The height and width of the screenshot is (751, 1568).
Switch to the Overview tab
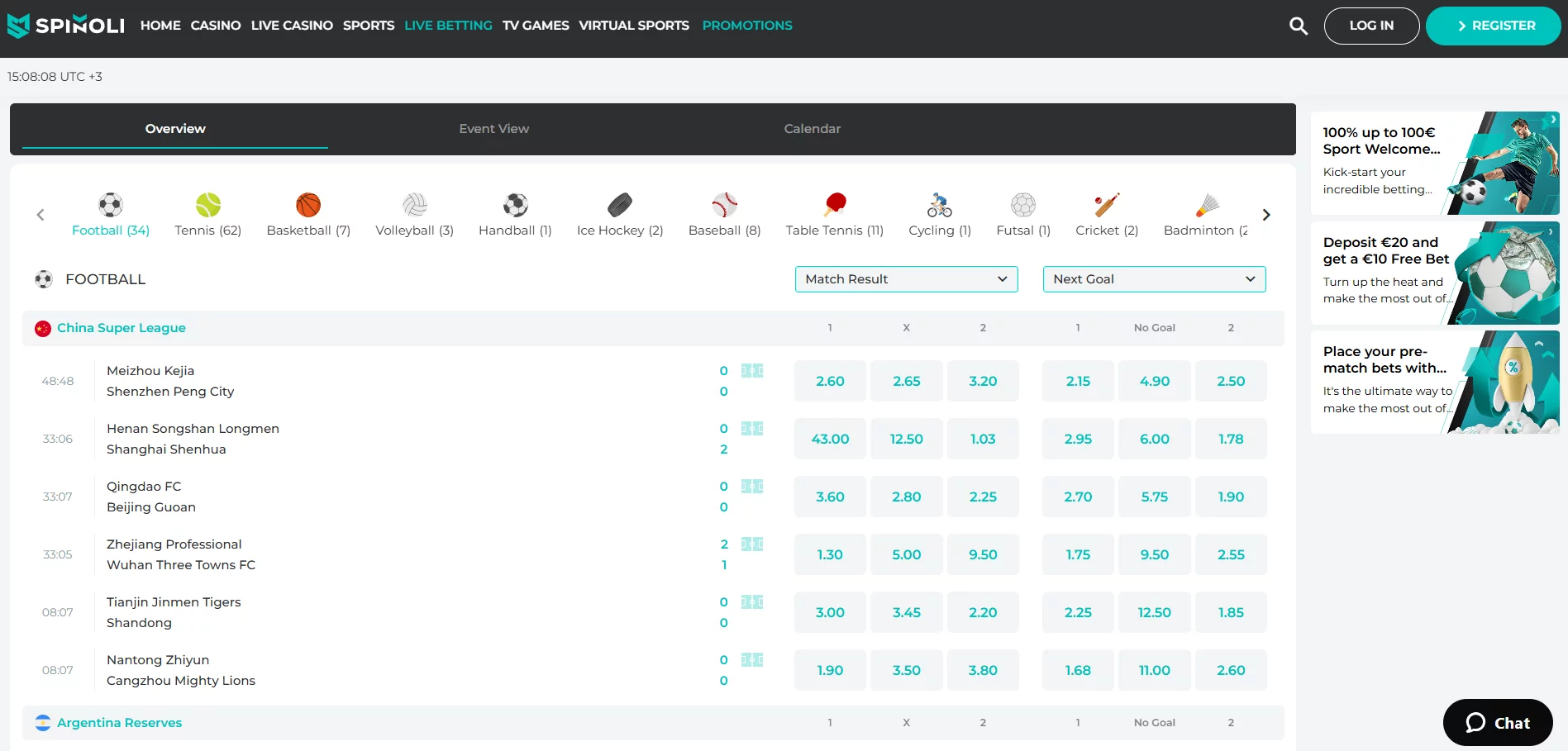(175, 129)
